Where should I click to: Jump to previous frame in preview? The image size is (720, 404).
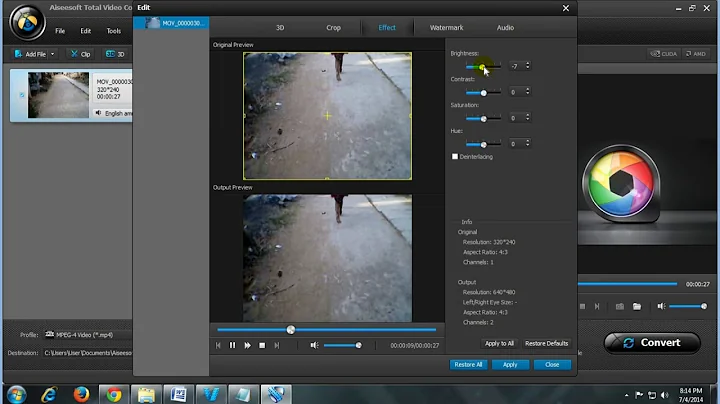tap(218, 345)
